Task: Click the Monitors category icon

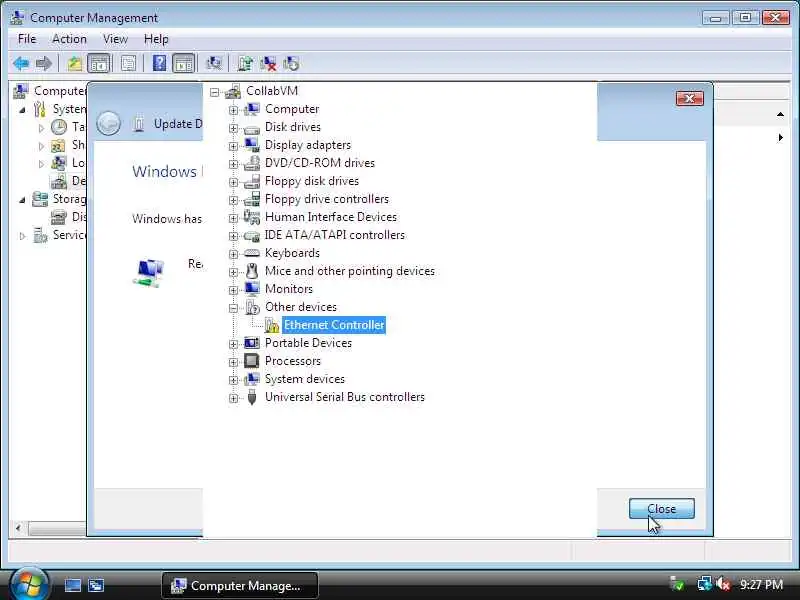Action: [252, 289]
